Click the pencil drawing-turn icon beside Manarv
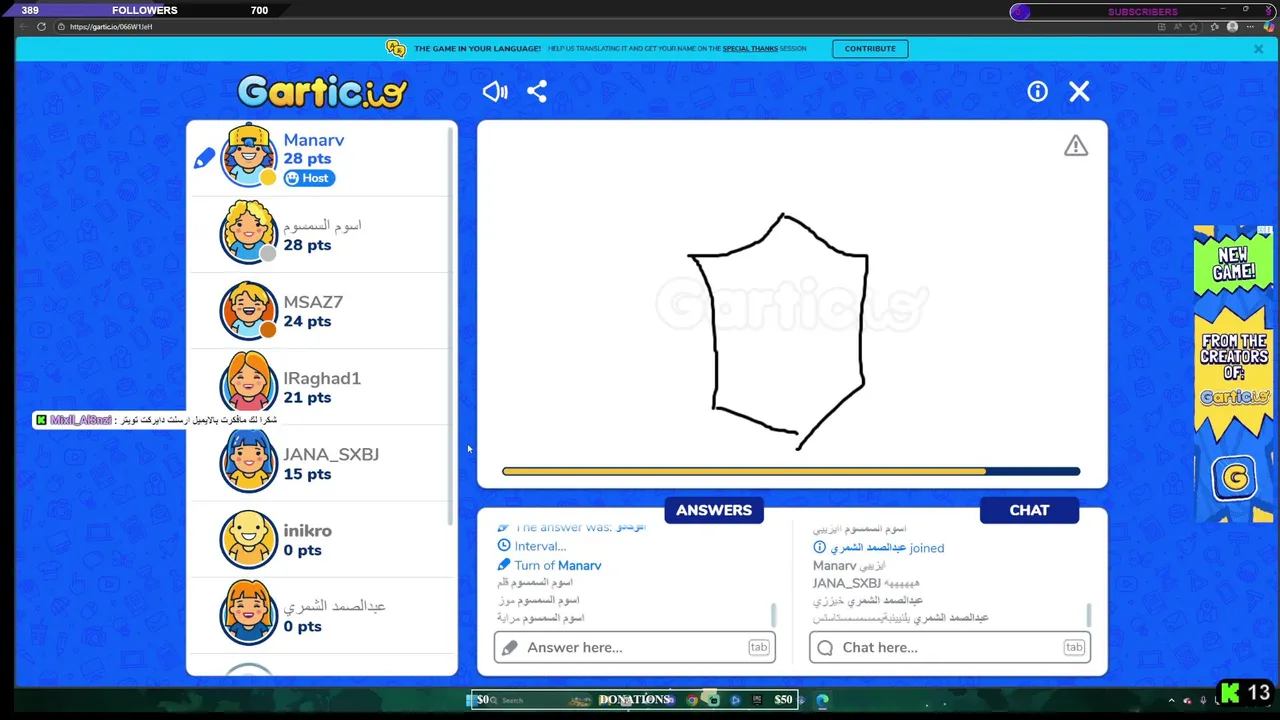This screenshot has height=720, width=1280. tap(204, 158)
